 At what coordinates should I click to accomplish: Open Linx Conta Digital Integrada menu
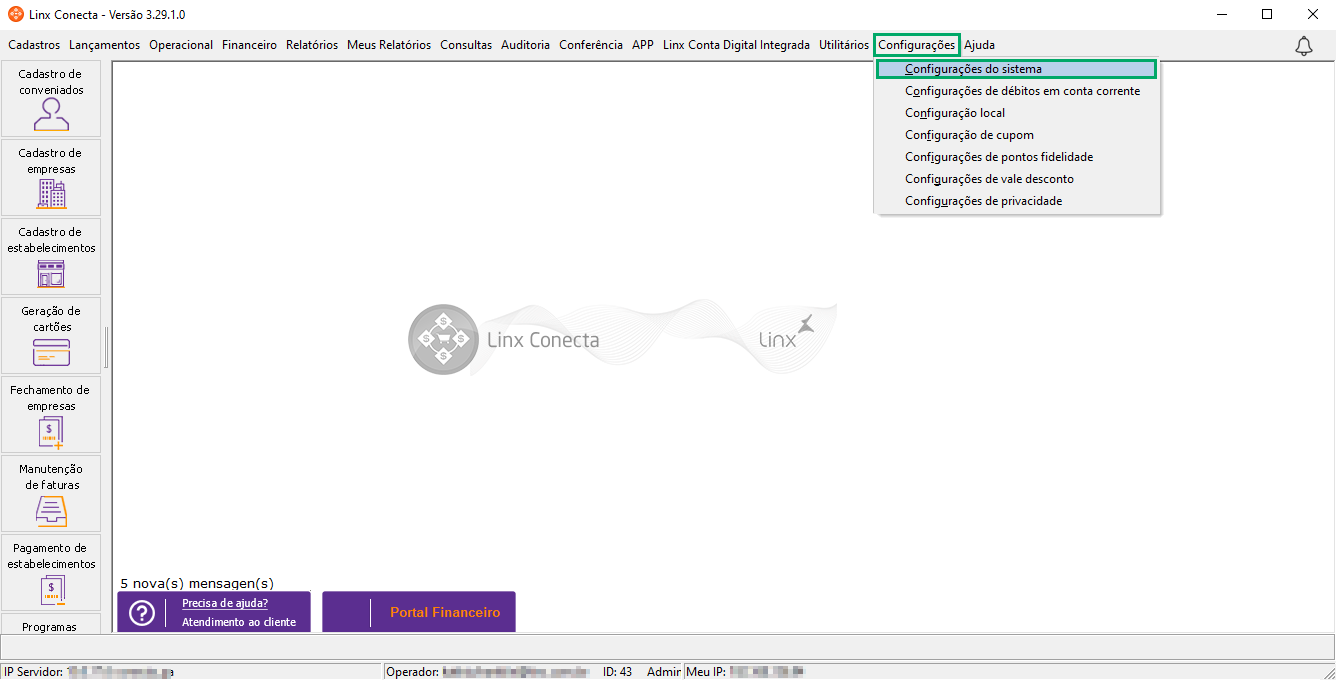(x=736, y=45)
